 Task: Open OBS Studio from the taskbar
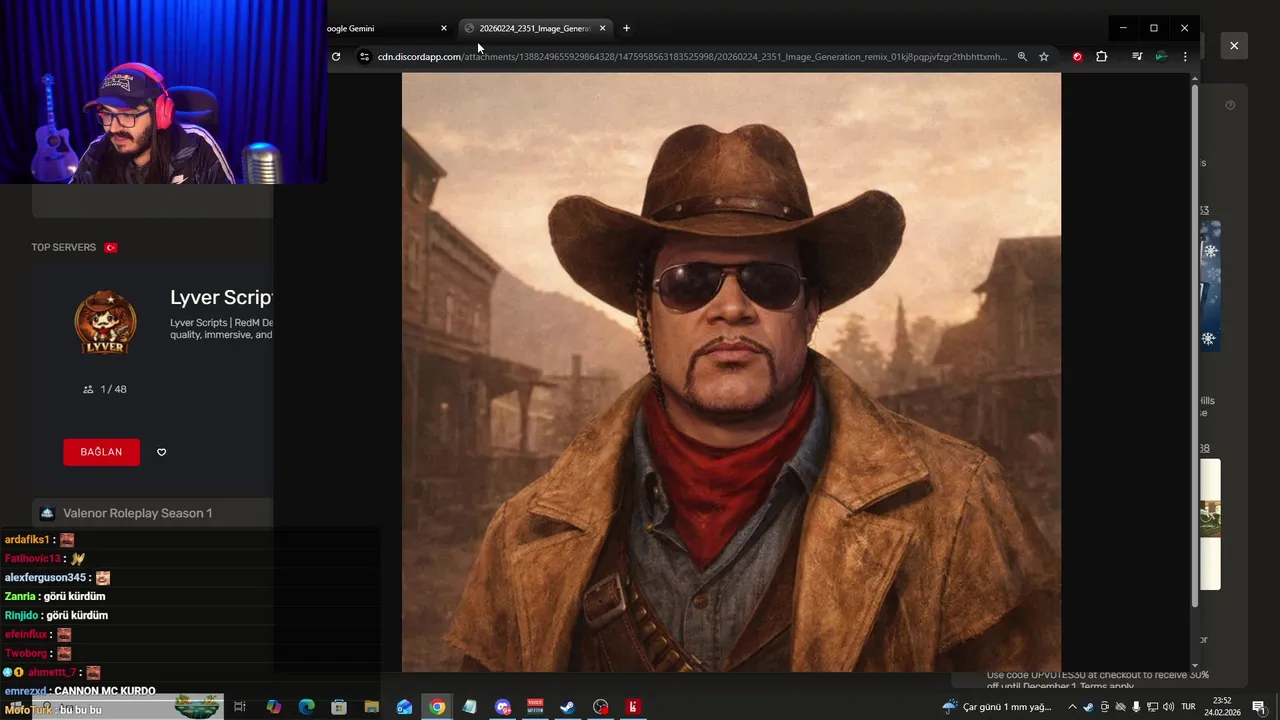coord(600,707)
